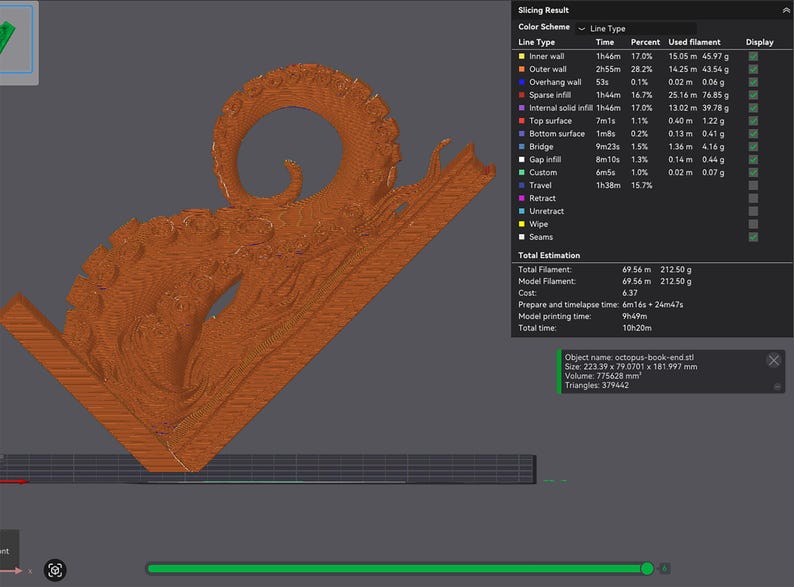This screenshot has width=794, height=587.
Task: Close the octopus-book-end.stl object info notification
Action: [773, 360]
